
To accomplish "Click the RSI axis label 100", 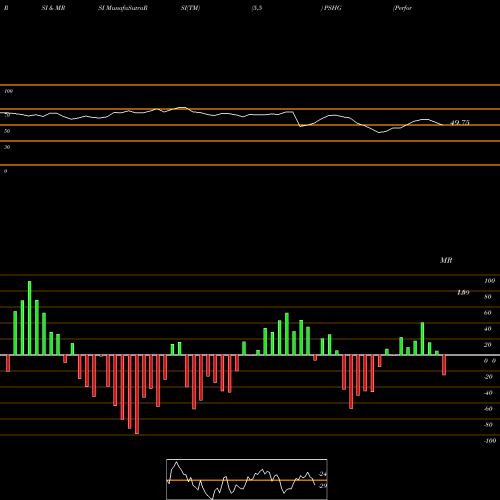I will (8, 91).
